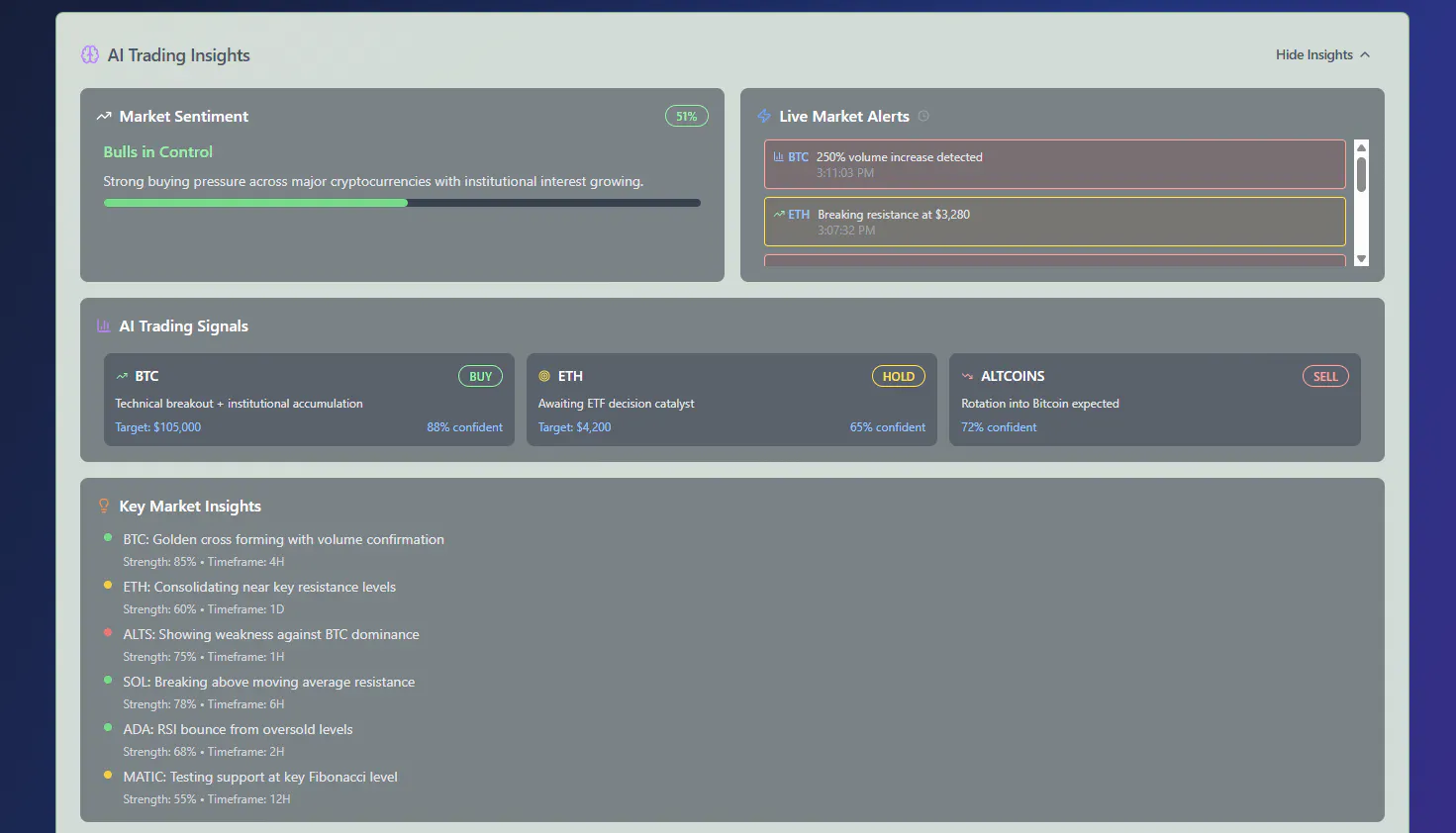This screenshot has width=1456, height=833.
Task: Click the Bulls in Control heading
Action: 157,151
